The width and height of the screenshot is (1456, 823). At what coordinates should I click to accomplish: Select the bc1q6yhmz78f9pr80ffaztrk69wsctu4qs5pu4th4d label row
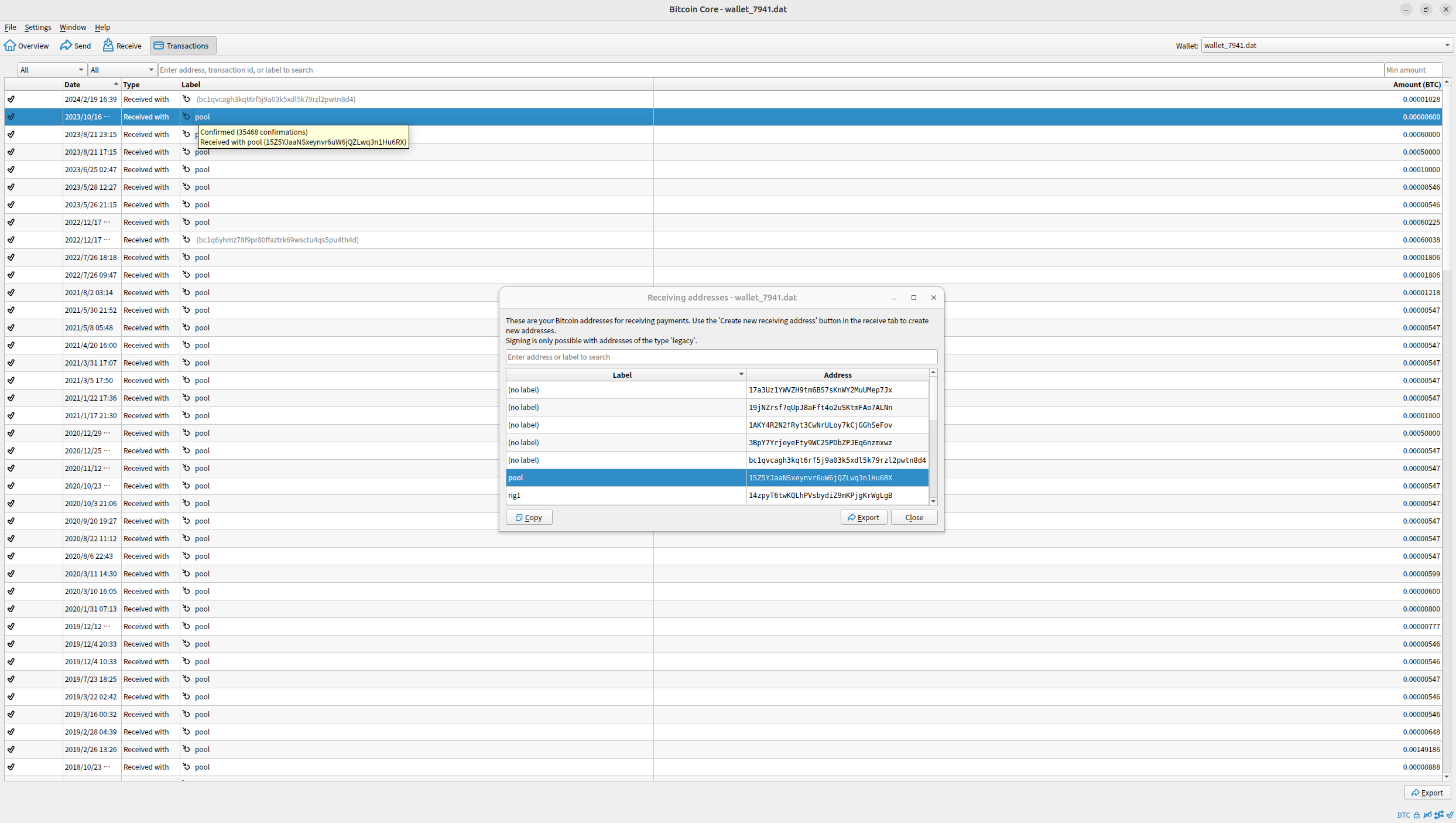[x=416, y=240]
